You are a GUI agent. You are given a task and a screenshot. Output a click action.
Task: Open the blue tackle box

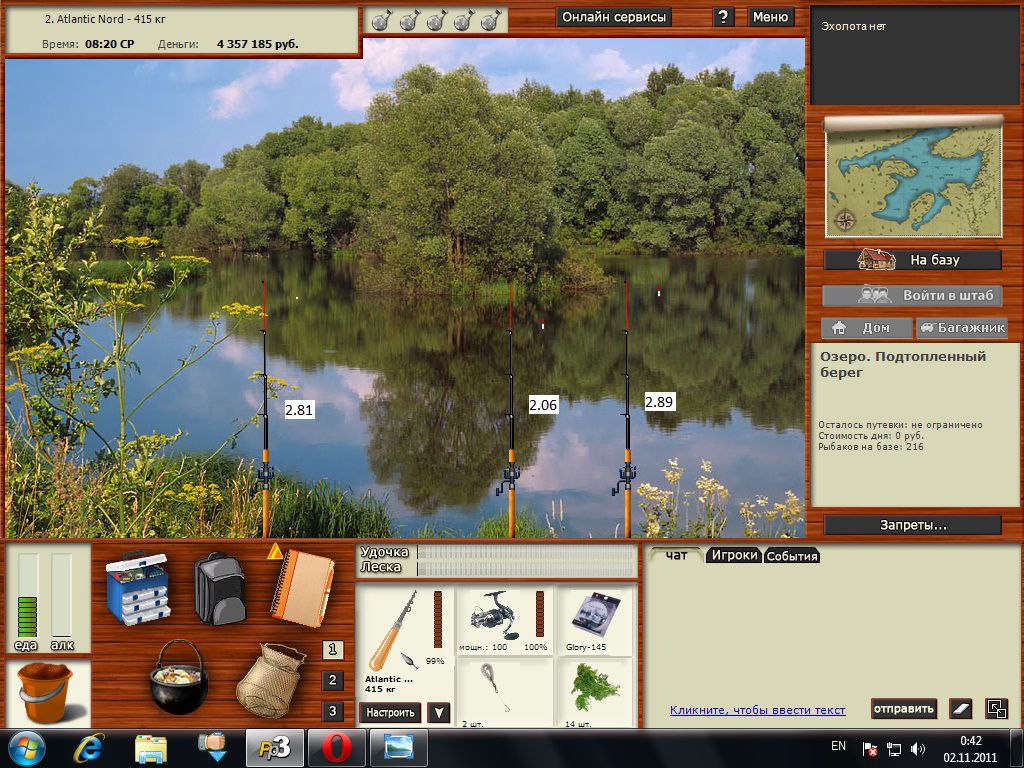tap(138, 588)
